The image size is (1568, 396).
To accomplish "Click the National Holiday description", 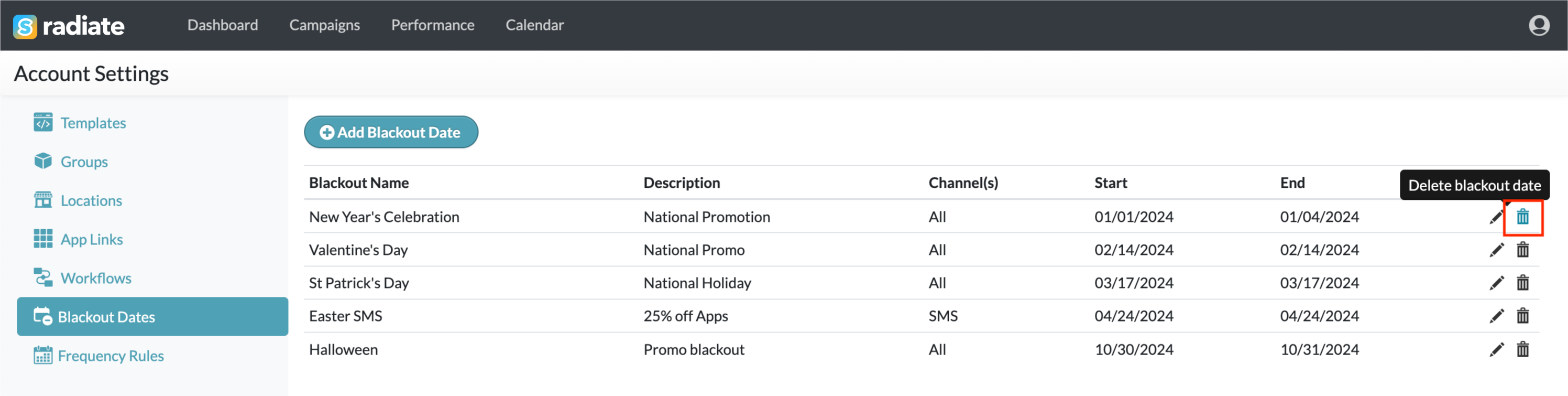I will click(697, 283).
